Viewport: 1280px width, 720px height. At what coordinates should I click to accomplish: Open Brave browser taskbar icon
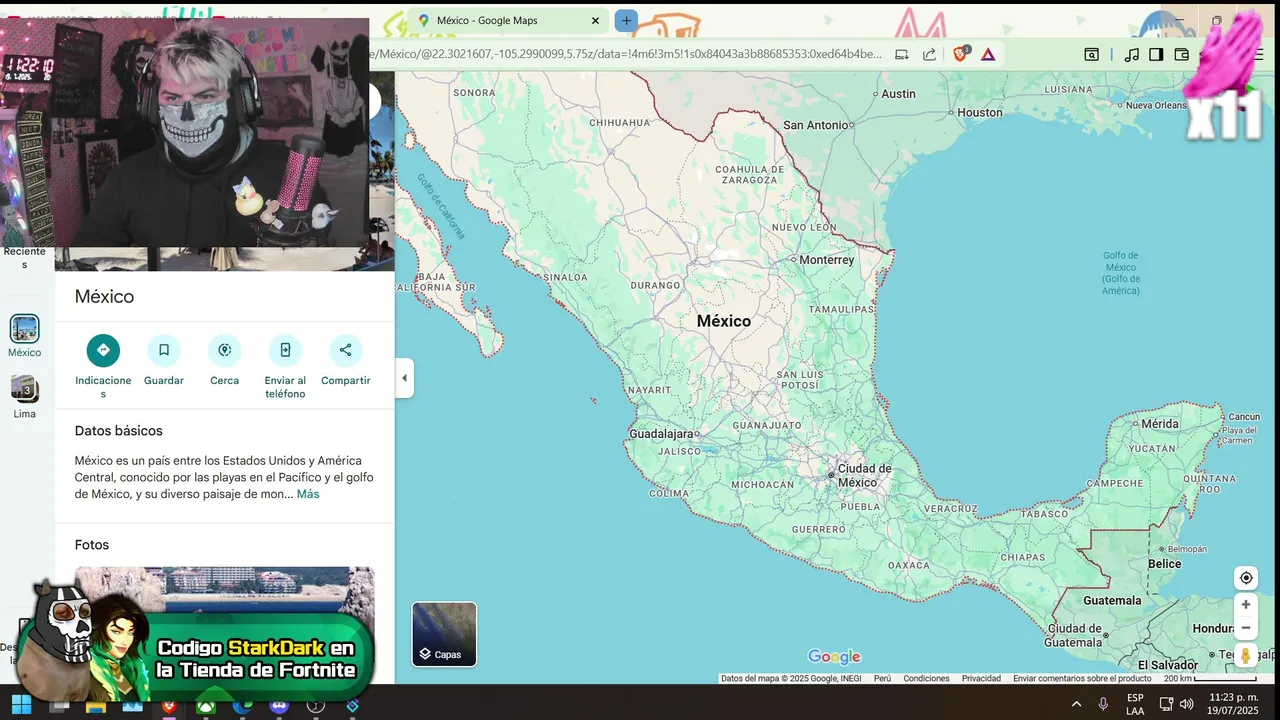pyautogui.click(x=168, y=705)
